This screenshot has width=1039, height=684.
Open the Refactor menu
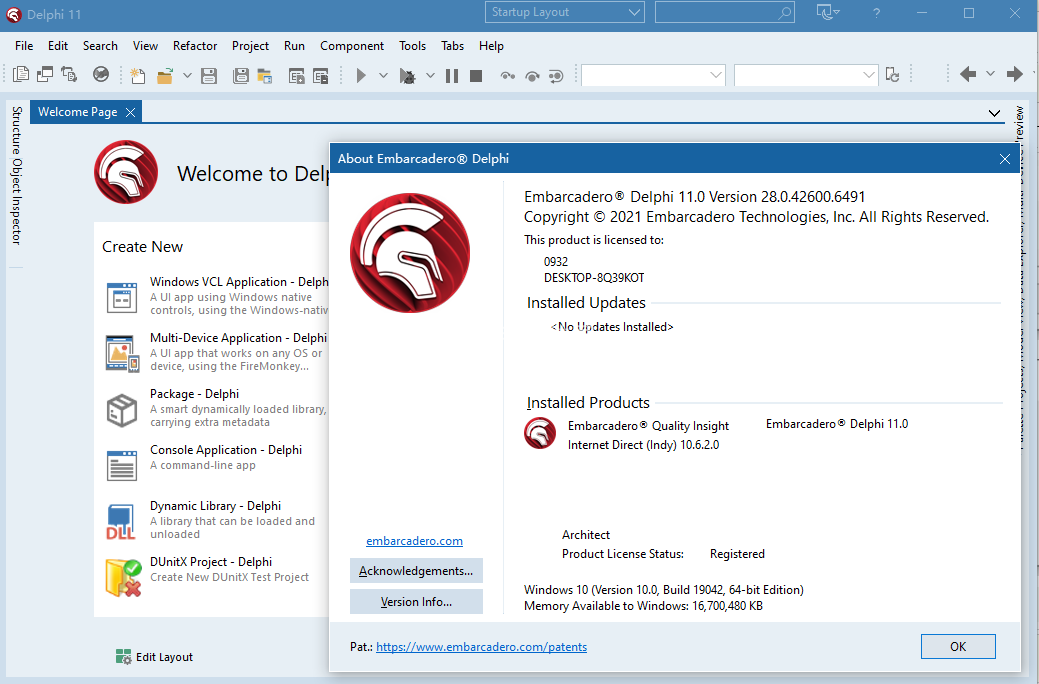[x=195, y=46]
